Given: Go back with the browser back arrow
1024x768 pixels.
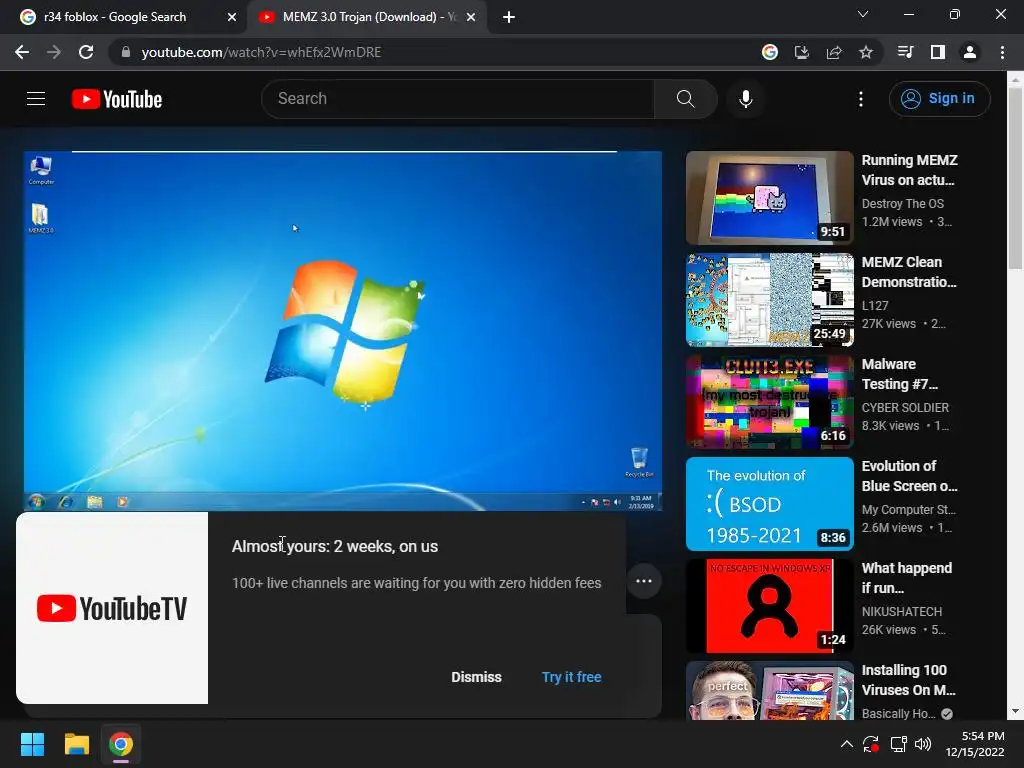Looking at the screenshot, I should (x=22, y=52).
